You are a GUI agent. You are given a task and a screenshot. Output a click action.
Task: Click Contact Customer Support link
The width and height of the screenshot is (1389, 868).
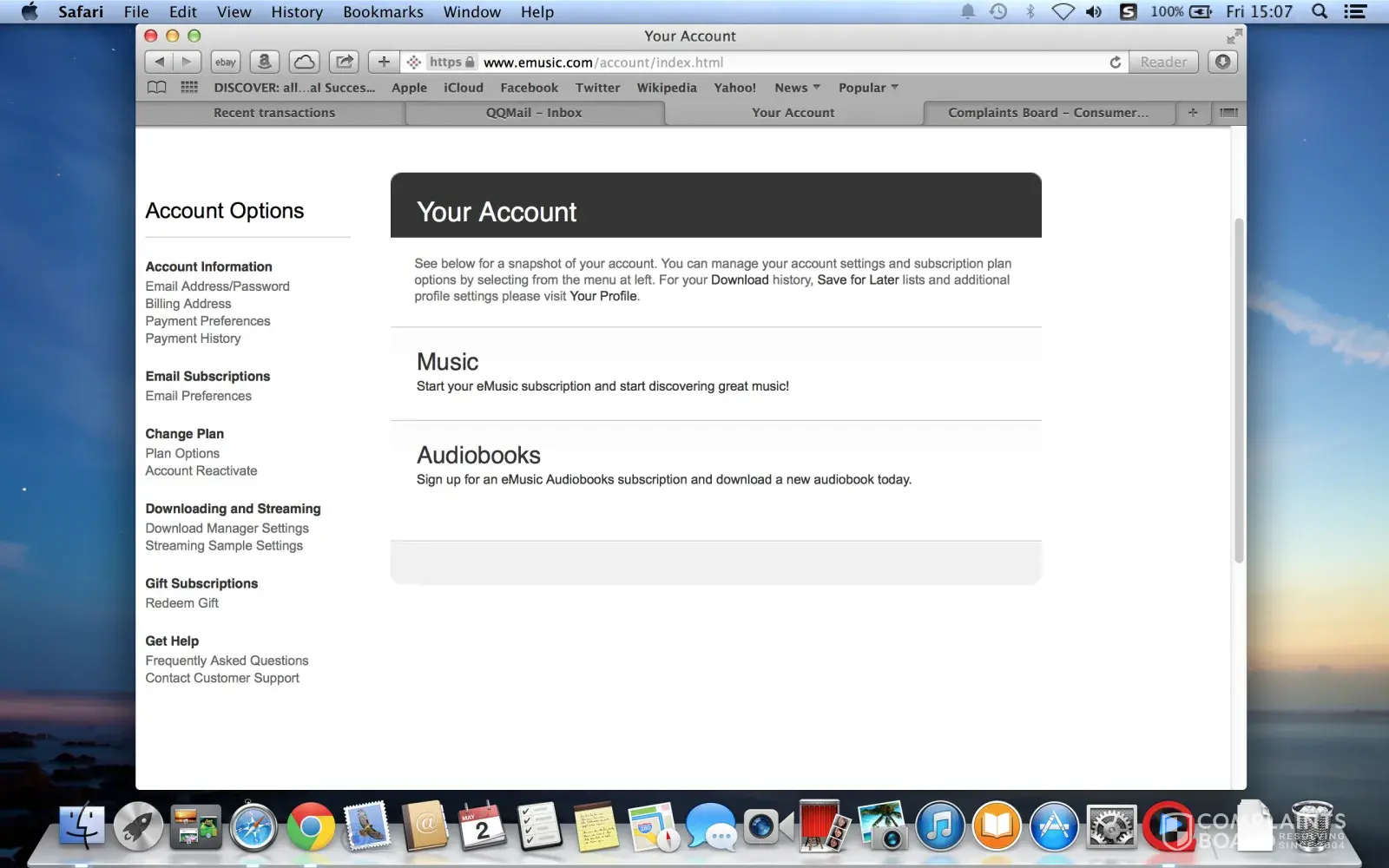[222, 678]
